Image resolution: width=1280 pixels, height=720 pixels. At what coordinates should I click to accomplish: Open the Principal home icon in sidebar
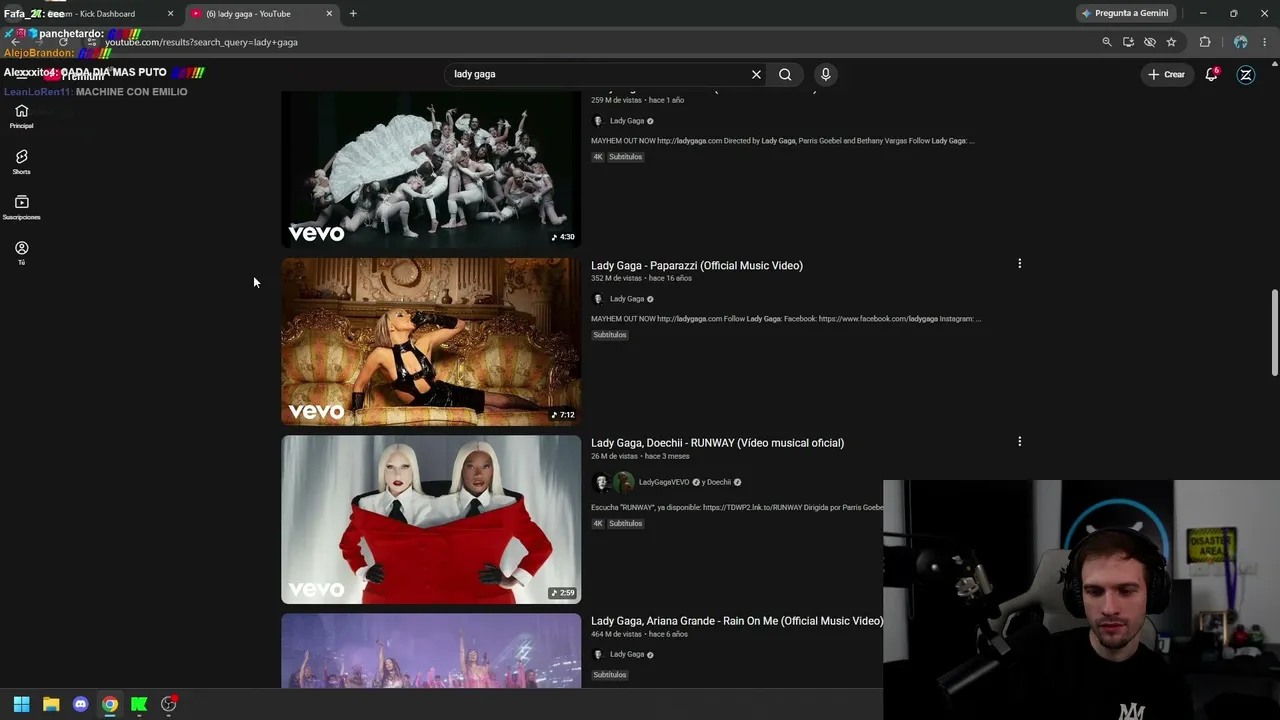pyautogui.click(x=21, y=116)
